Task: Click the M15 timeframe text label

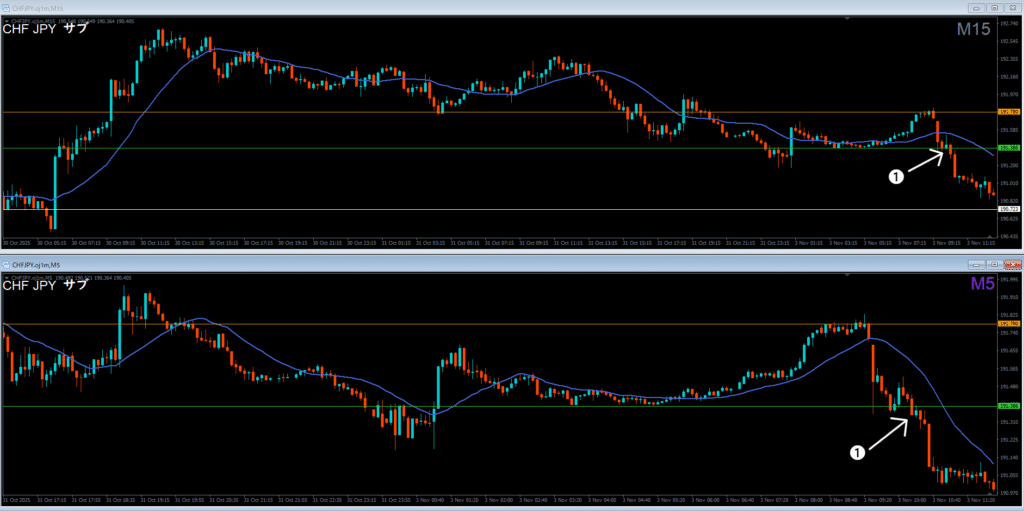Action: 972,30
